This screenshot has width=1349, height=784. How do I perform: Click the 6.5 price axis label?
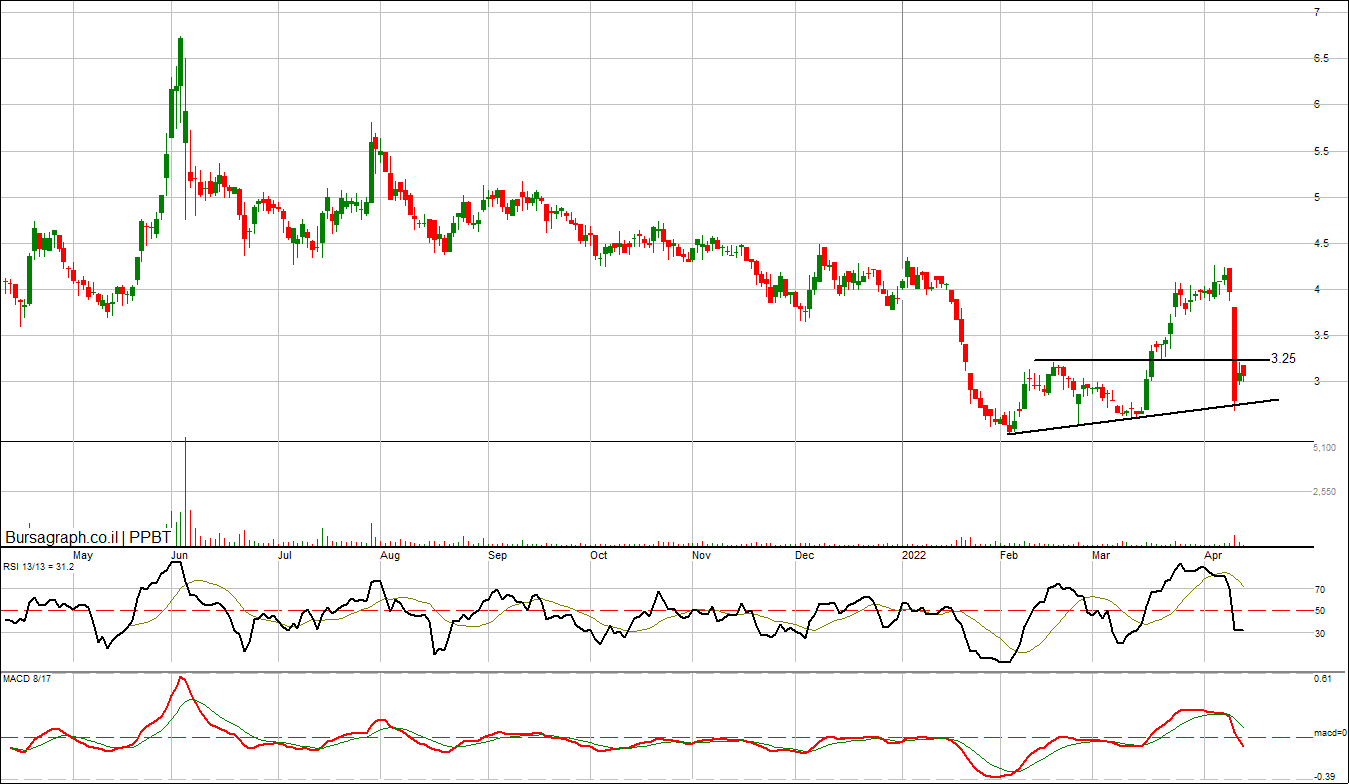[x=1321, y=59]
